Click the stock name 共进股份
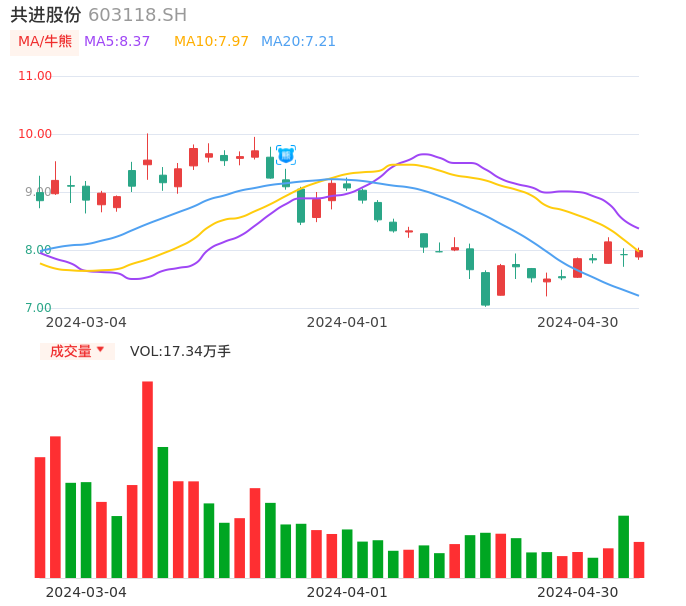 tap(46, 15)
